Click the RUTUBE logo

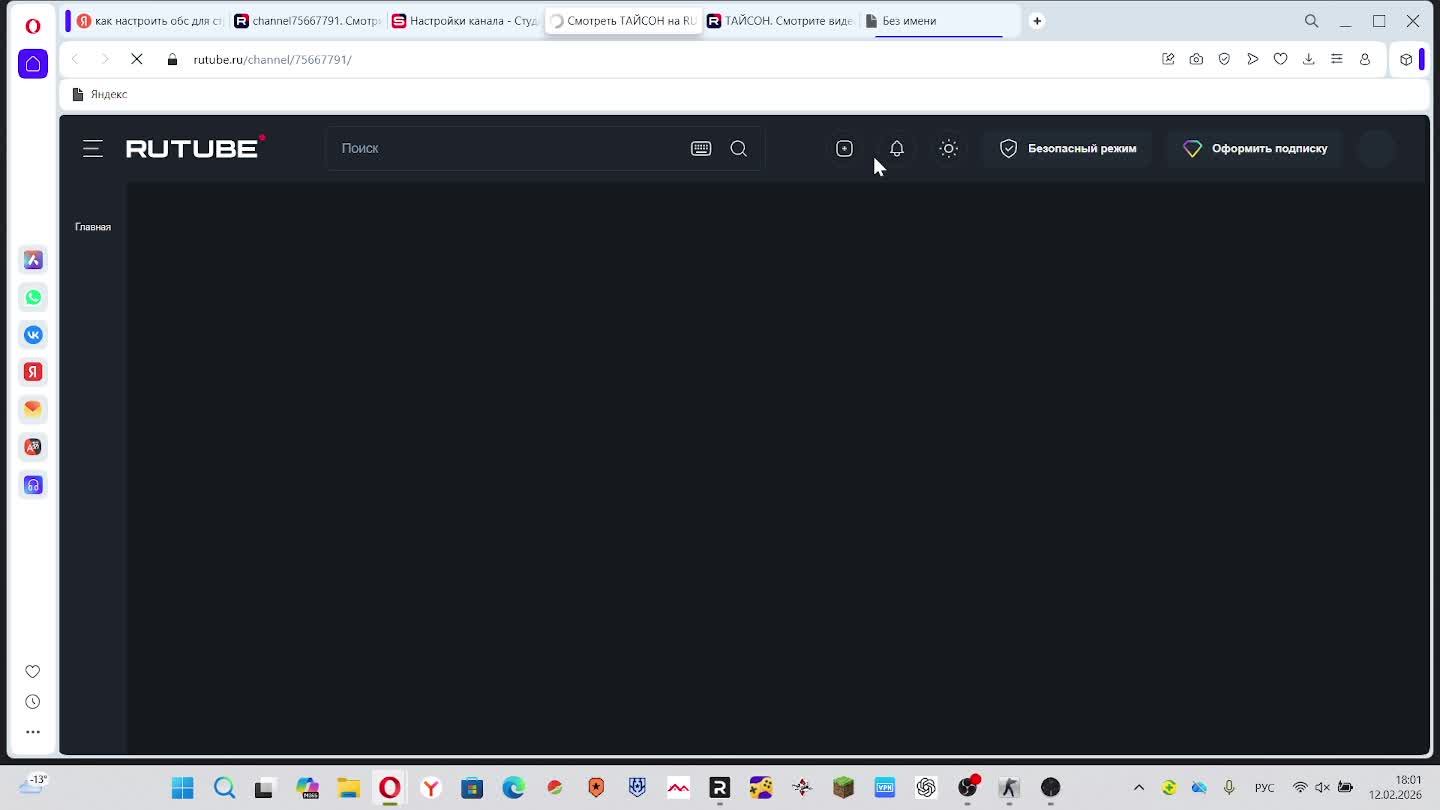tap(195, 148)
